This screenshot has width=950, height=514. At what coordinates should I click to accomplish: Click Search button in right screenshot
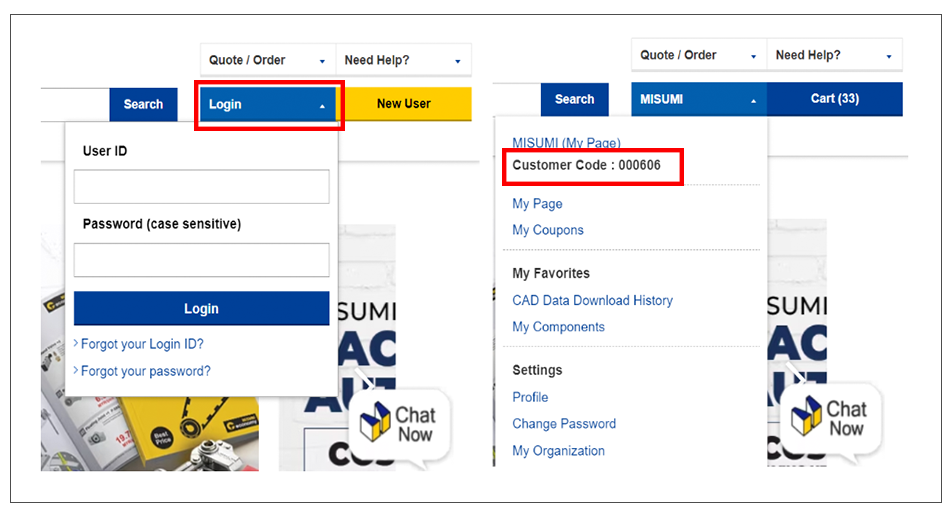(x=574, y=99)
